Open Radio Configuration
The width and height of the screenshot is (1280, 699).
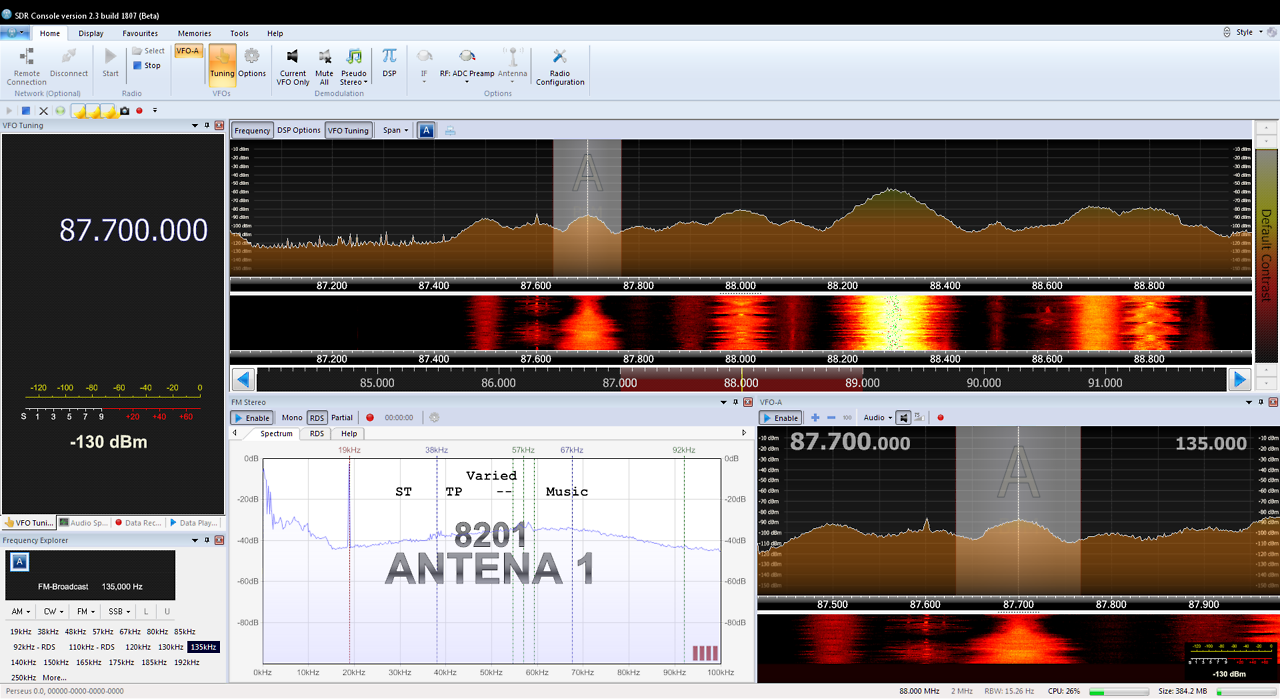560,66
